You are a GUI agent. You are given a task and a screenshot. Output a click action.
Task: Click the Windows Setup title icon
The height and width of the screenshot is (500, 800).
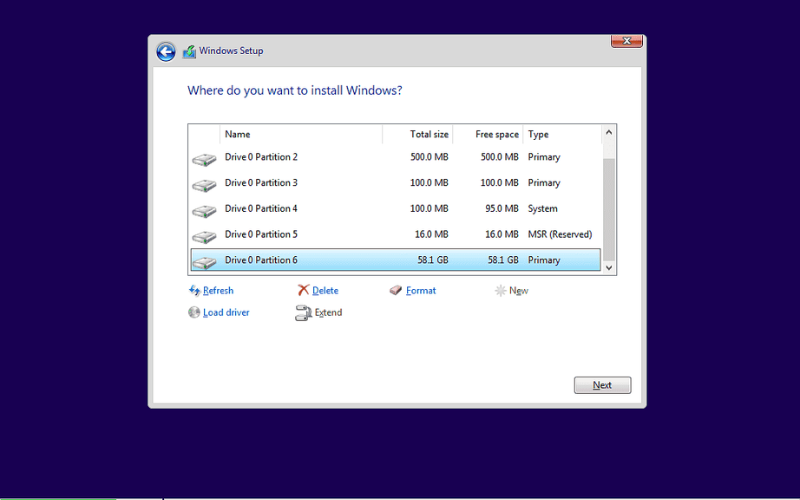tap(189, 52)
